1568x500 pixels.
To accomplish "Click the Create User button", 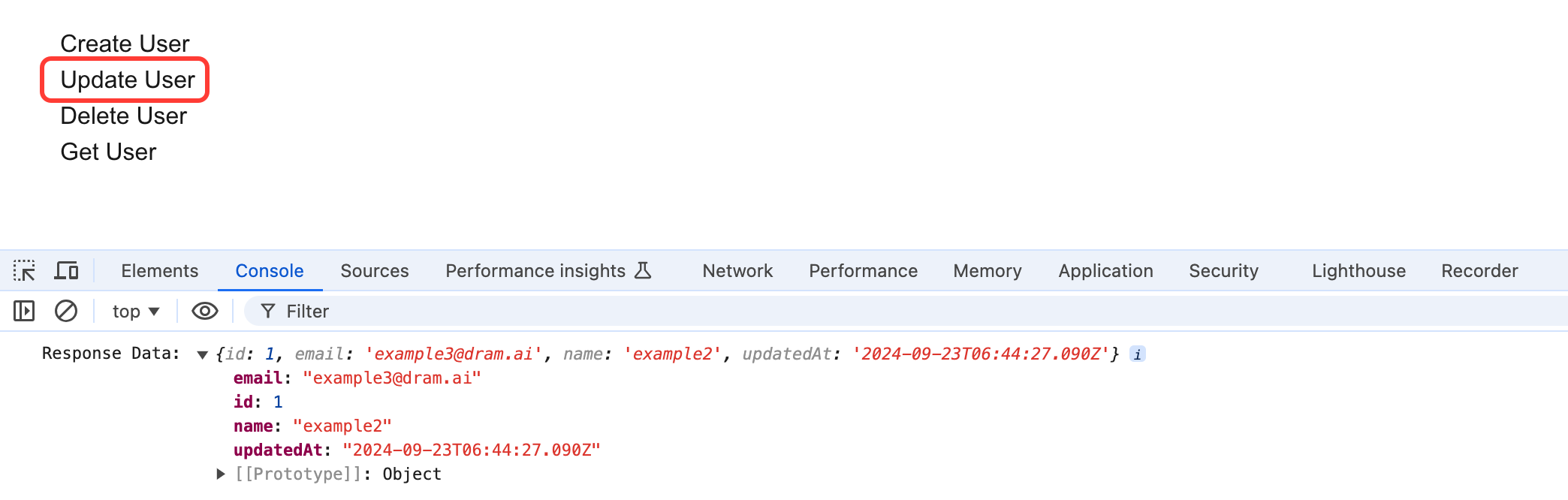I will [125, 44].
